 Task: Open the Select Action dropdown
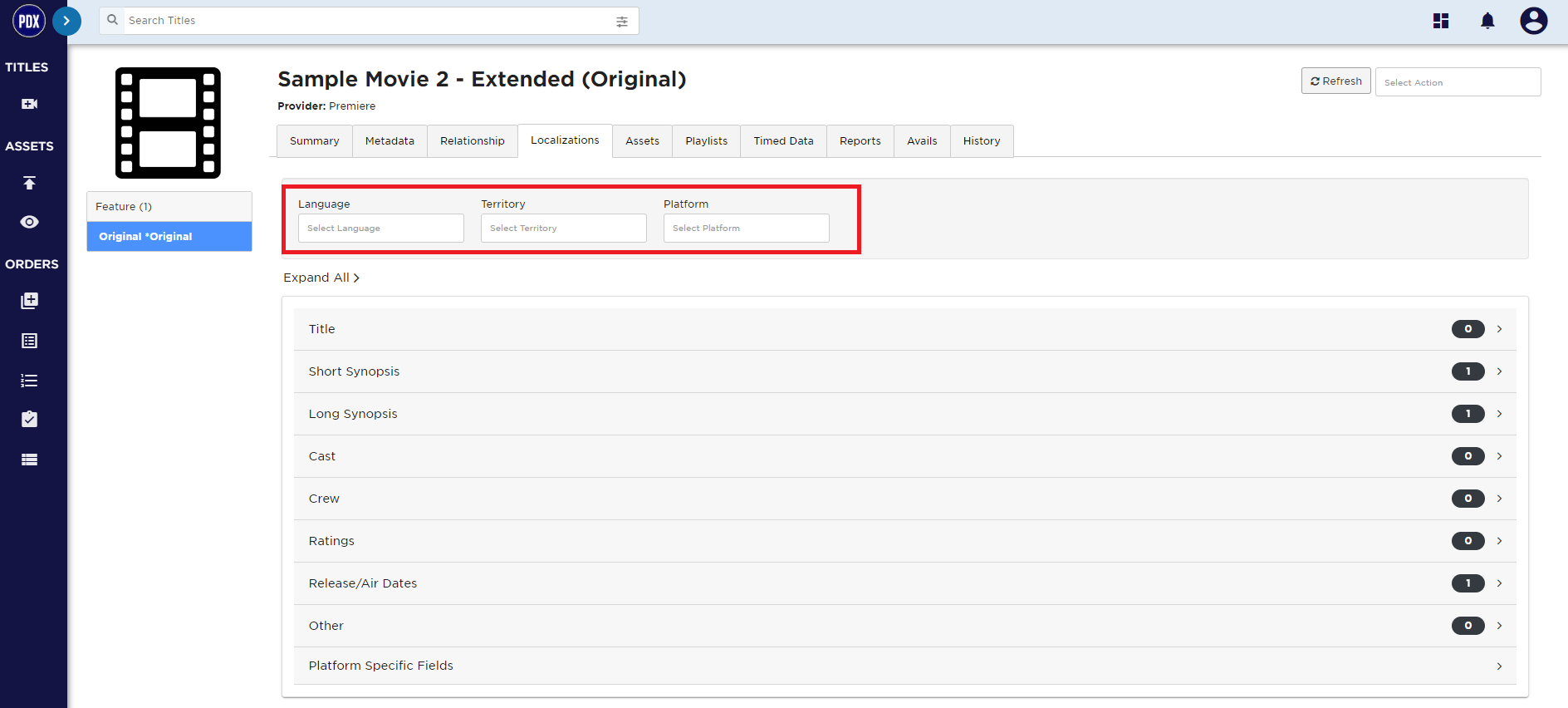click(1458, 82)
